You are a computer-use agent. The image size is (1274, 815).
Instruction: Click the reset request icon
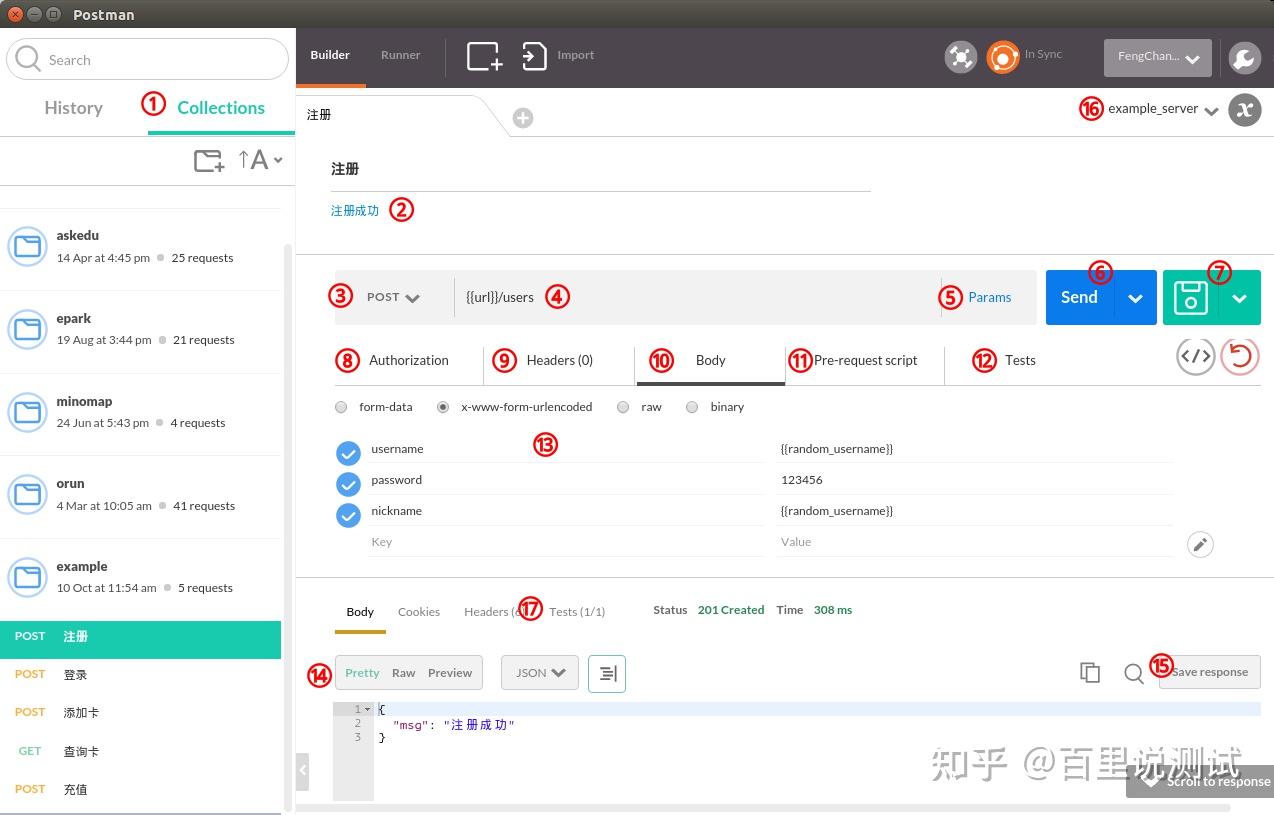(x=1240, y=356)
